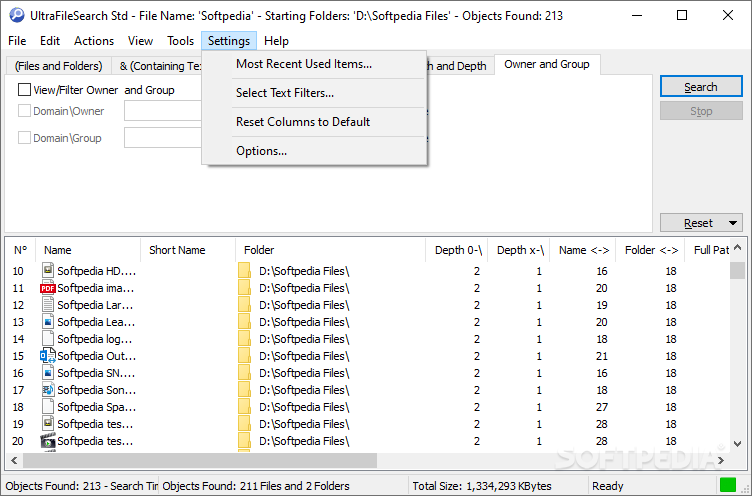Screen dimensions: 752x496
Task: Open the Tools menu
Action: [x=180, y=41]
